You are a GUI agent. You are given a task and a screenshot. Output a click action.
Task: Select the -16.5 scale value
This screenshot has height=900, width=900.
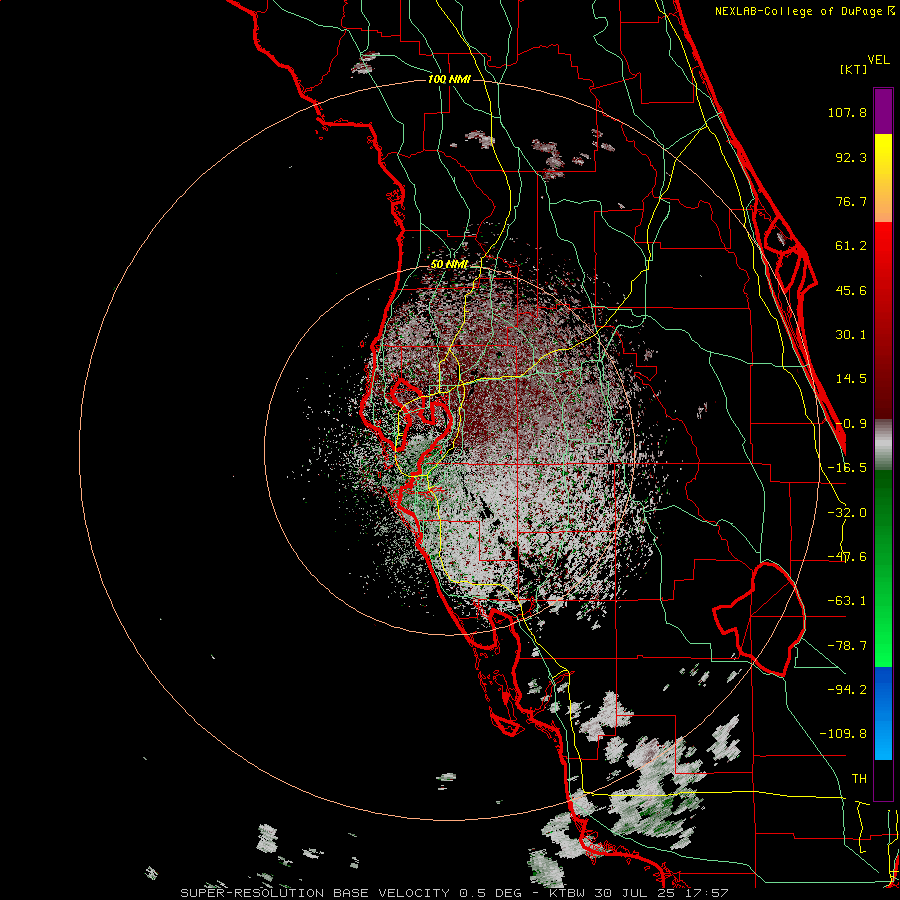(847, 468)
